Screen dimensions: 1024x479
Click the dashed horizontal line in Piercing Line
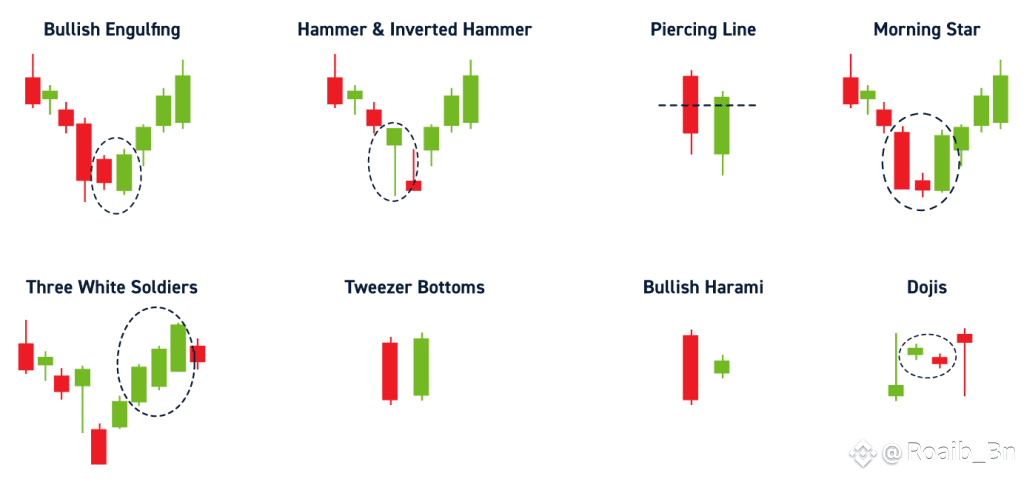[707, 105]
